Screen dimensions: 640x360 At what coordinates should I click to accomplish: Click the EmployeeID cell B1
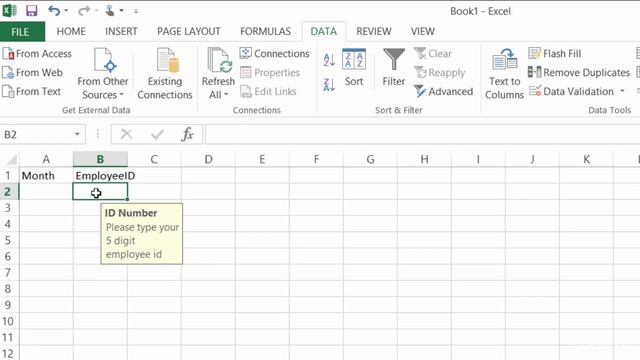(x=100, y=176)
